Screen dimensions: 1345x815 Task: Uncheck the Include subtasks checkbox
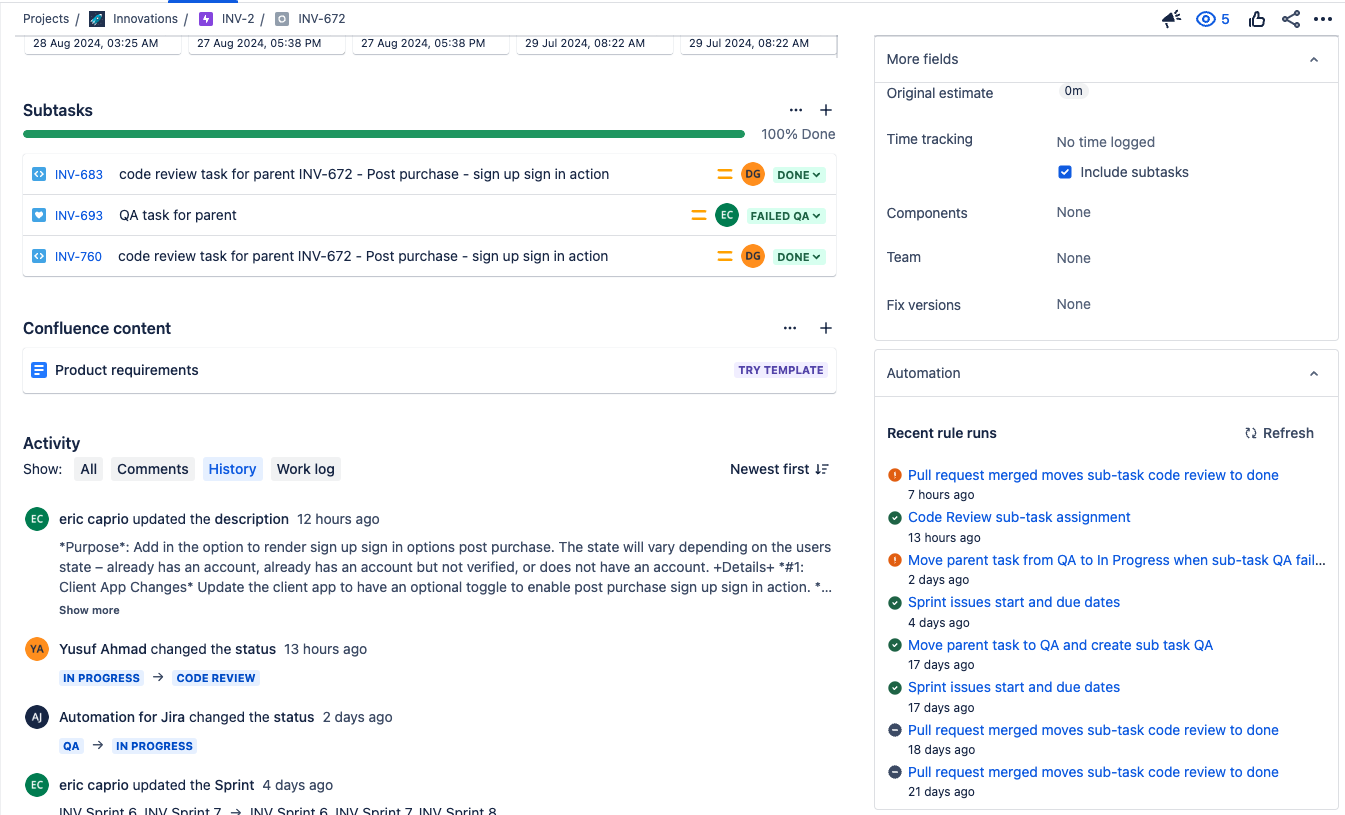[x=1065, y=171]
